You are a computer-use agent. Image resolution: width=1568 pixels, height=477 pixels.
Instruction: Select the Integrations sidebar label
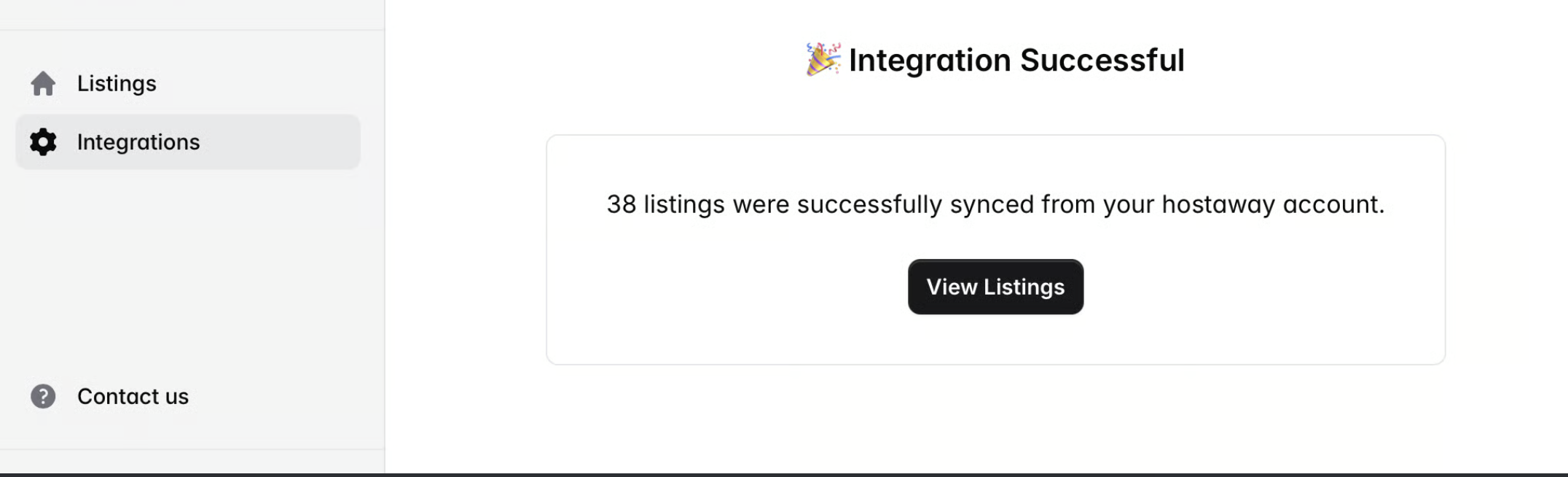point(138,142)
